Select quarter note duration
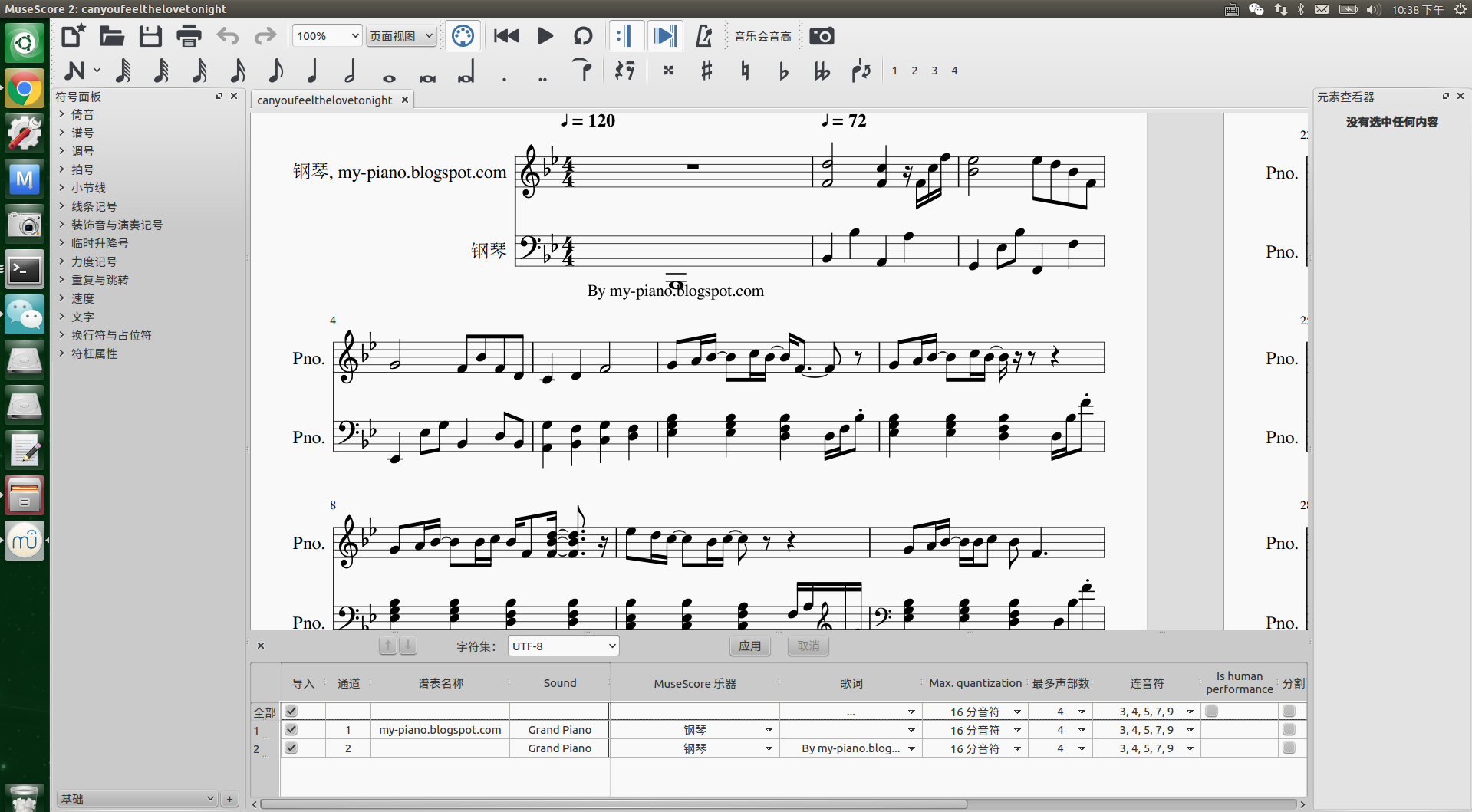The image size is (1472, 812). [312, 71]
